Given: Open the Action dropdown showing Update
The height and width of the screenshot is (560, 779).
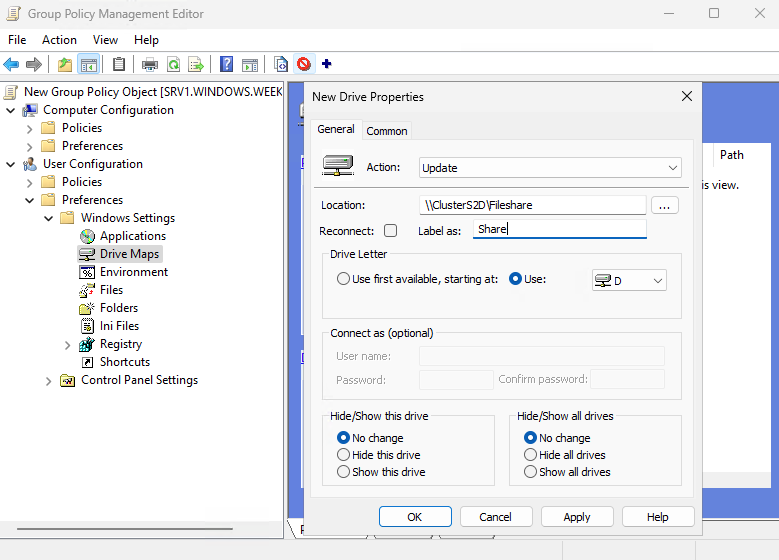Looking at the screenshot, I should tap(550, 168).
